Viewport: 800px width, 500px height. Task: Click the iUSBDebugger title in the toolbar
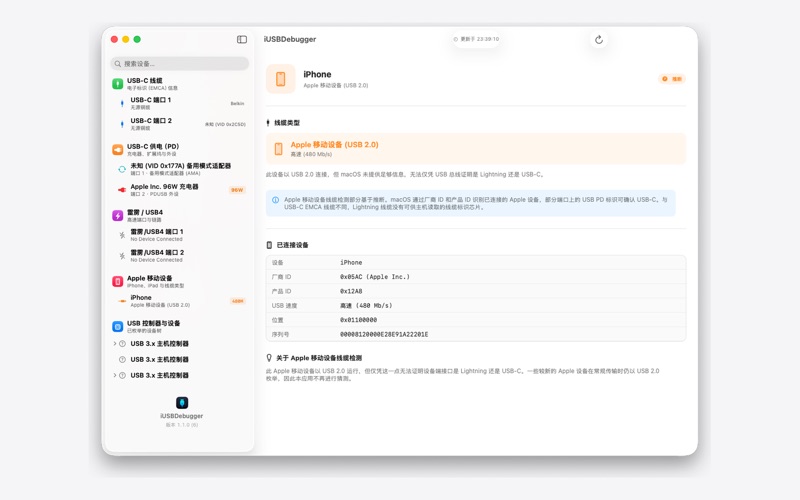290,39
